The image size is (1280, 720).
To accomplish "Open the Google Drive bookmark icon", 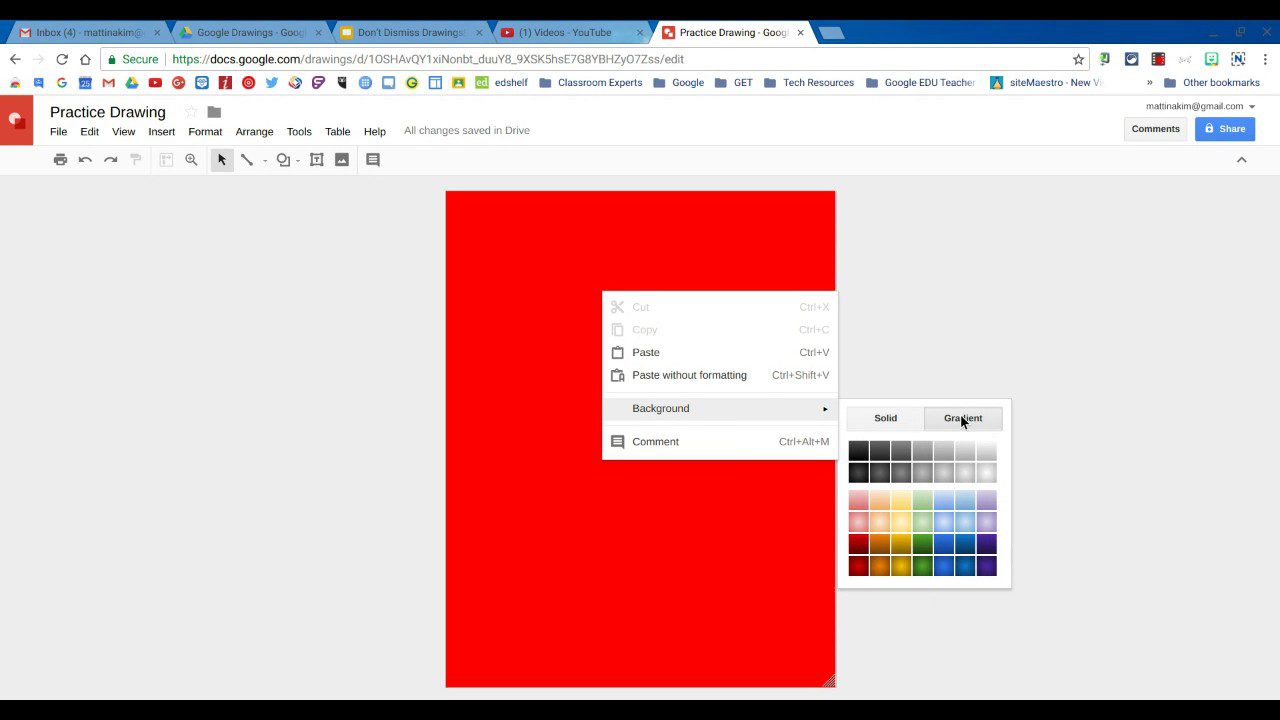I will 132,83.
